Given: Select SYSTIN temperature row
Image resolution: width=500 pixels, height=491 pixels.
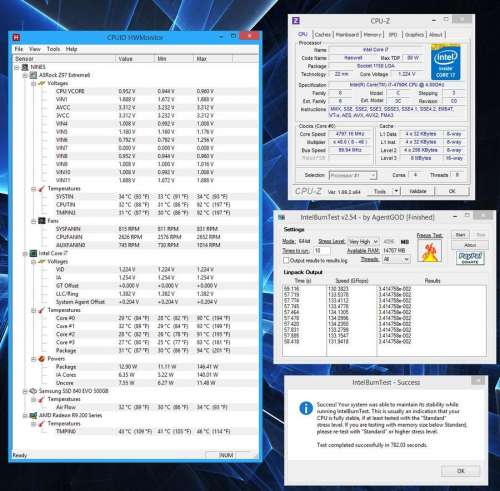Looking at the screenshot, I should 135,197.
